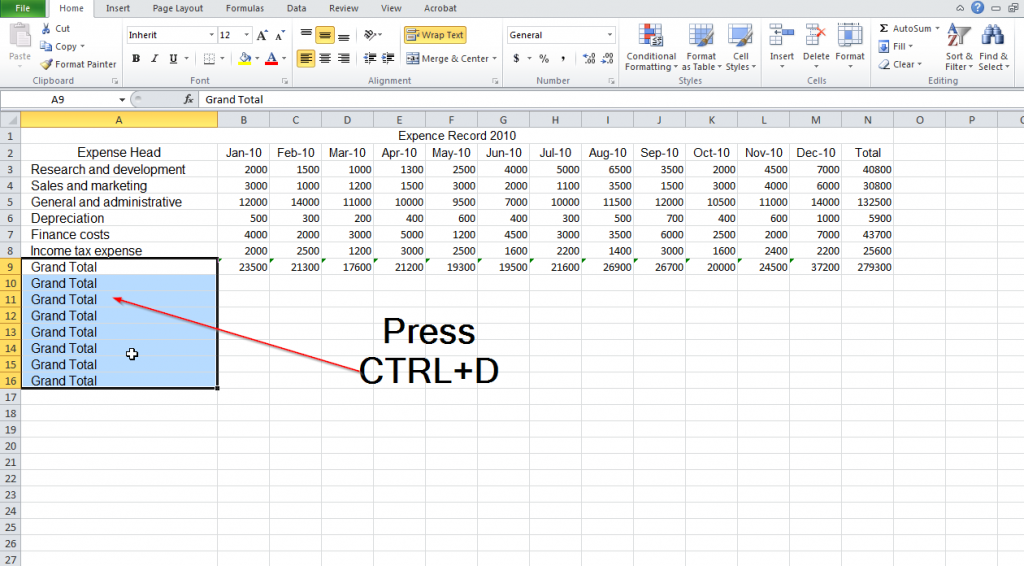This screenshot has height=566, width=1024.
Task: Open Find & Select binoculars
Action: [x=993, y=48]
